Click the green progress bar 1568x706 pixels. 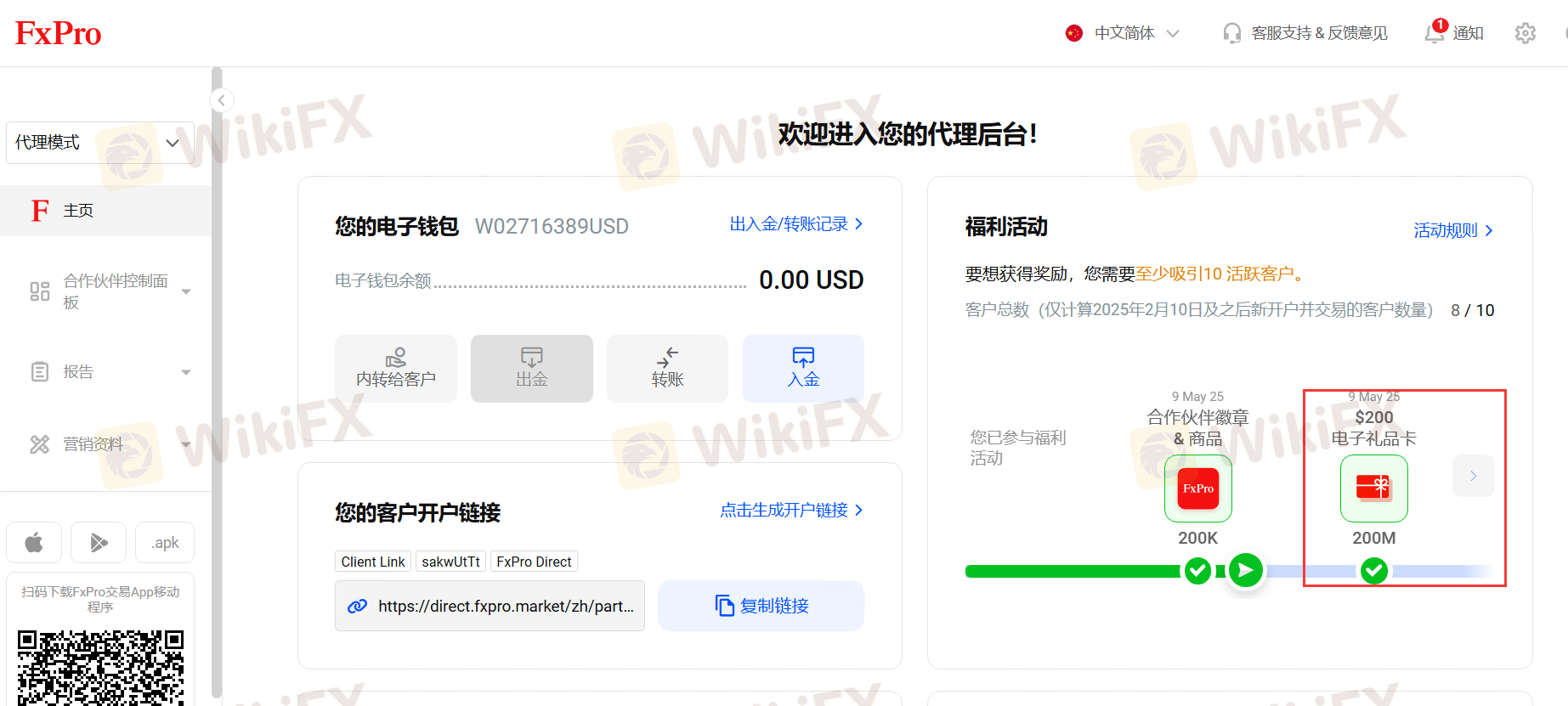pyautogui.click(x=1074, y=571)
